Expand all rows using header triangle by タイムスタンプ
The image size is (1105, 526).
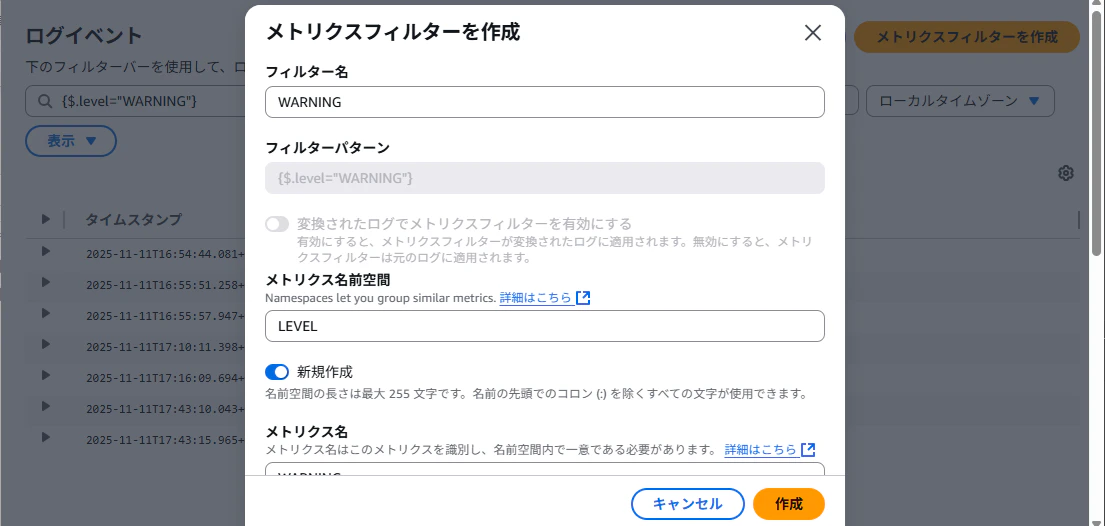[46, 219]
